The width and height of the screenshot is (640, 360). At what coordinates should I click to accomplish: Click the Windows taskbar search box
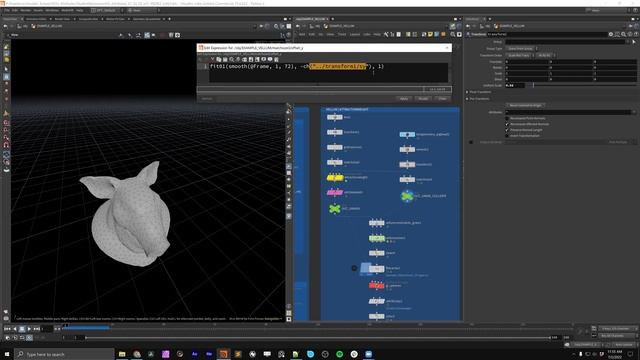pyautogui.click(x=64, y=354)
